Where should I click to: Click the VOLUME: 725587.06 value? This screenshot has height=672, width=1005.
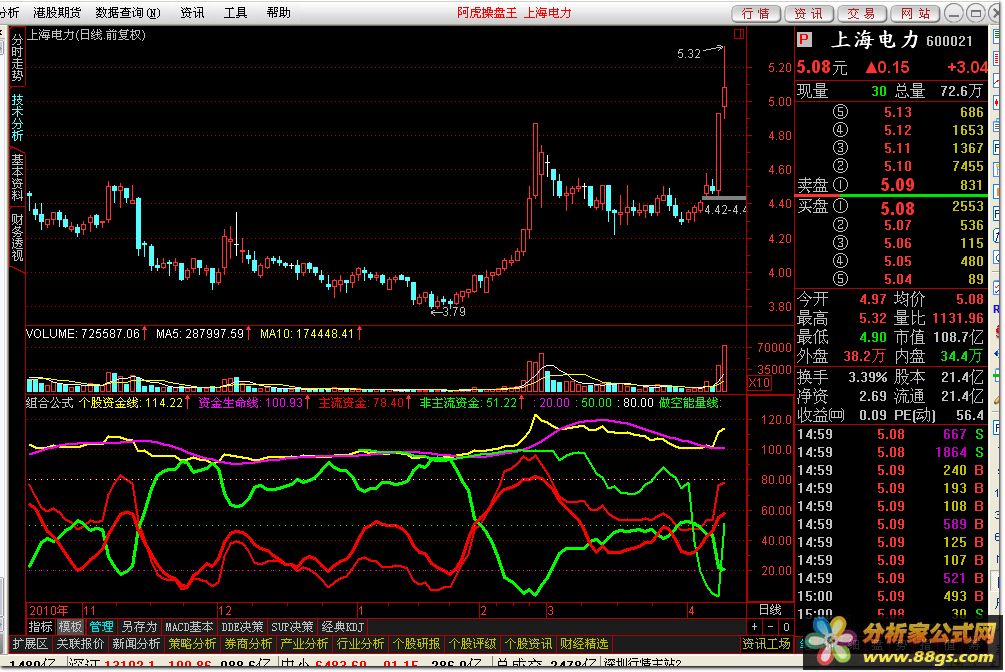point(83,333)
